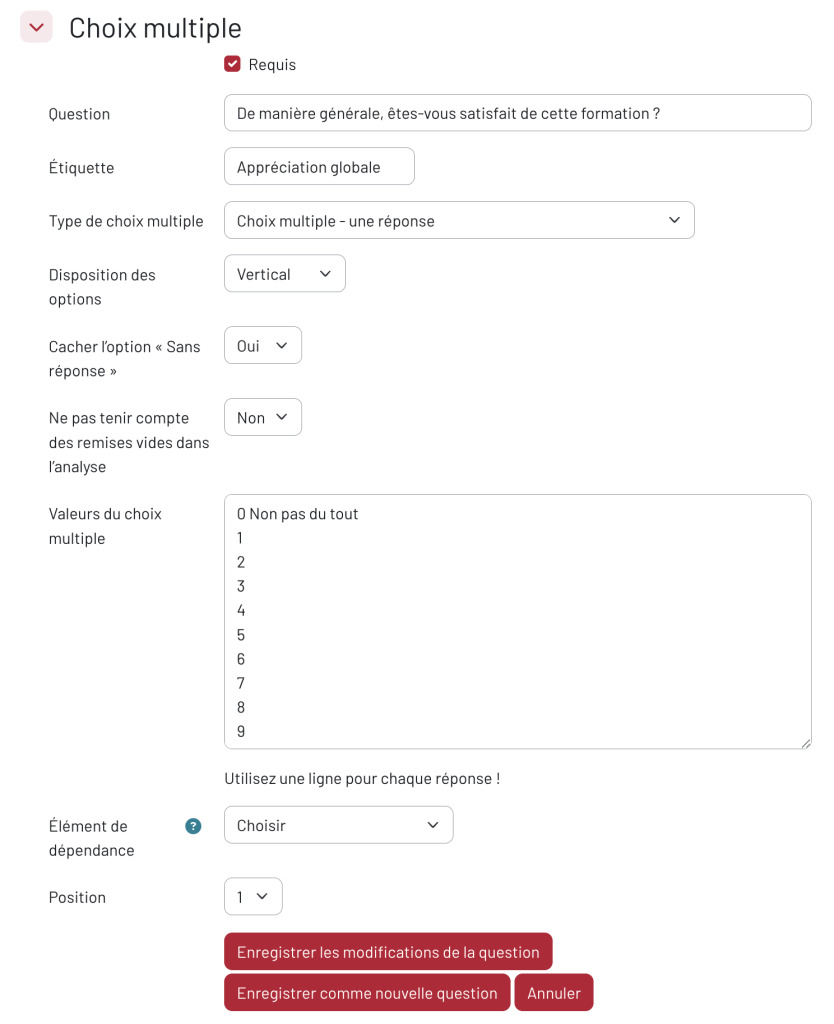Click the Requis label text
Screen dimensions: 834x1024
(272, 65)
